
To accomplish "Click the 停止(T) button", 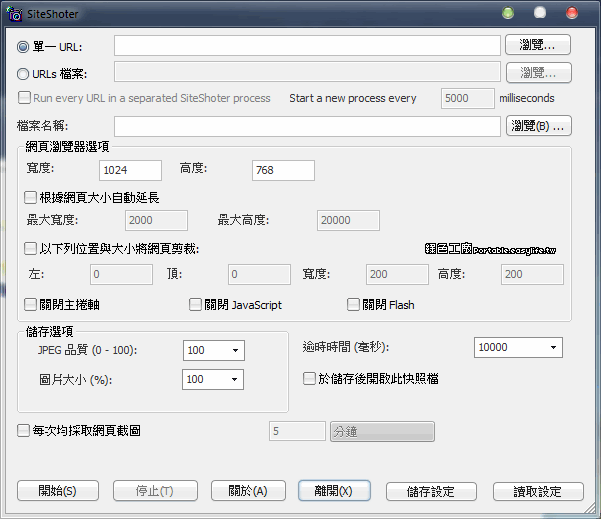I will tap(155, 491).
